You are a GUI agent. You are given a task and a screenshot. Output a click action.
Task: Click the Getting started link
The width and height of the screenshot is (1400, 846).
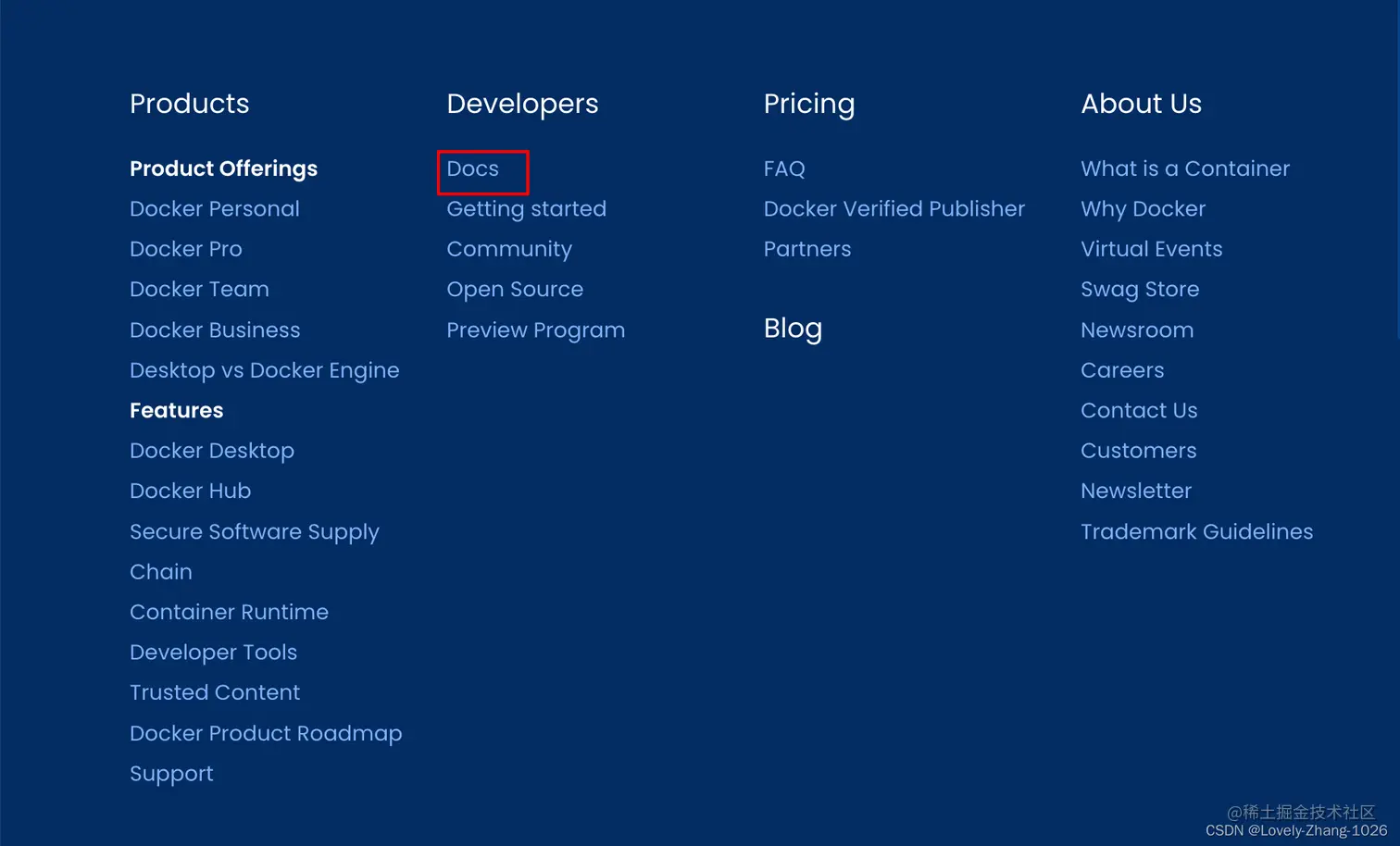point(526,209)
